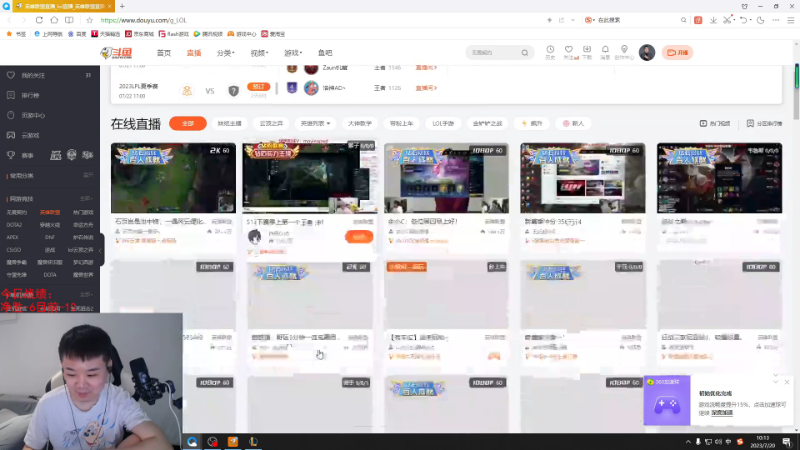Open a new browser tab

(x=122, y=6)
